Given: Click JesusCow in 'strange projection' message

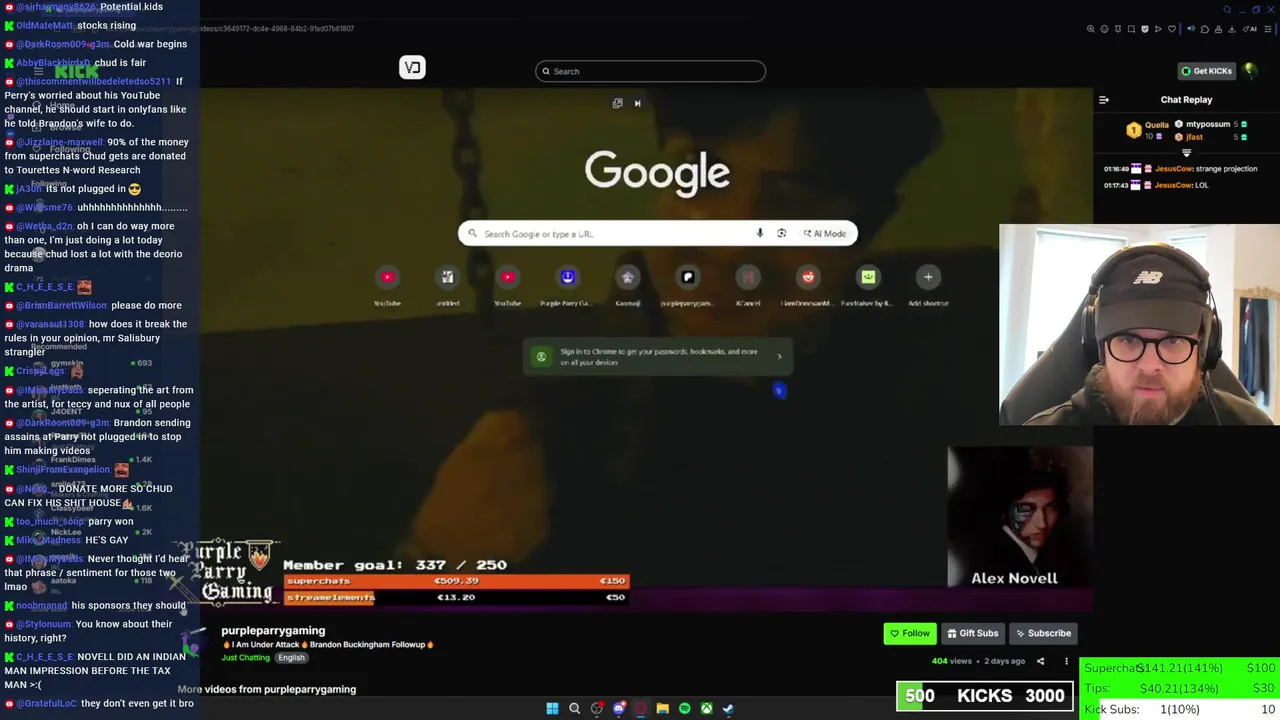Looking at the screenshot, I should [x=1174, y=169].
